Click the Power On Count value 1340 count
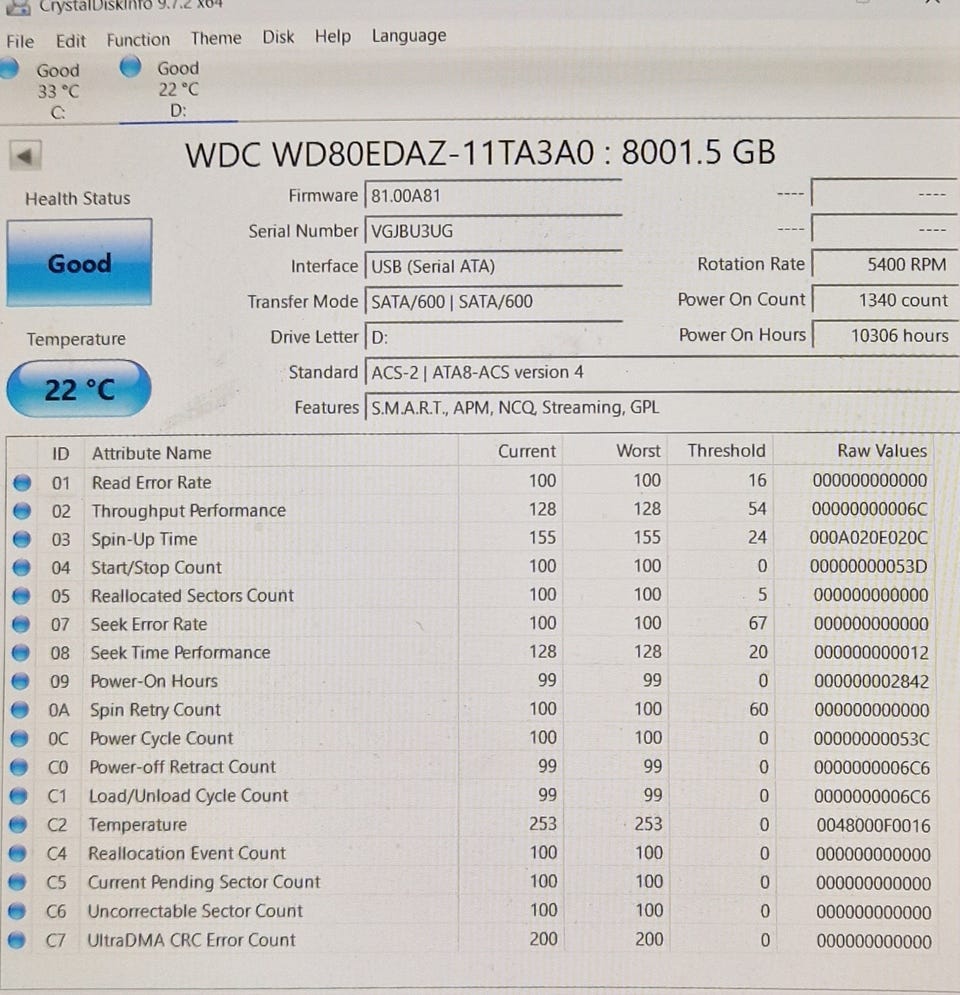Screen dimensions: 960x995 [x=884, y=300]
